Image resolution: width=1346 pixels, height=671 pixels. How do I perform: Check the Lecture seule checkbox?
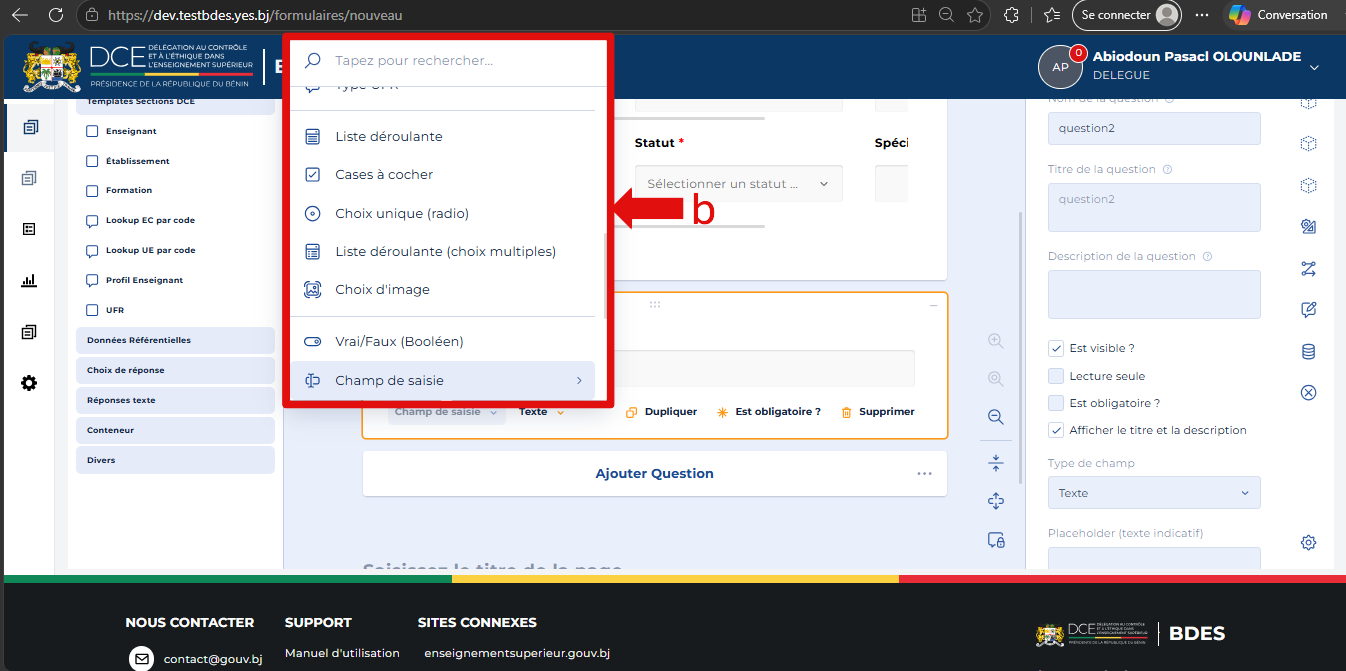click(x=1056, y=376)
